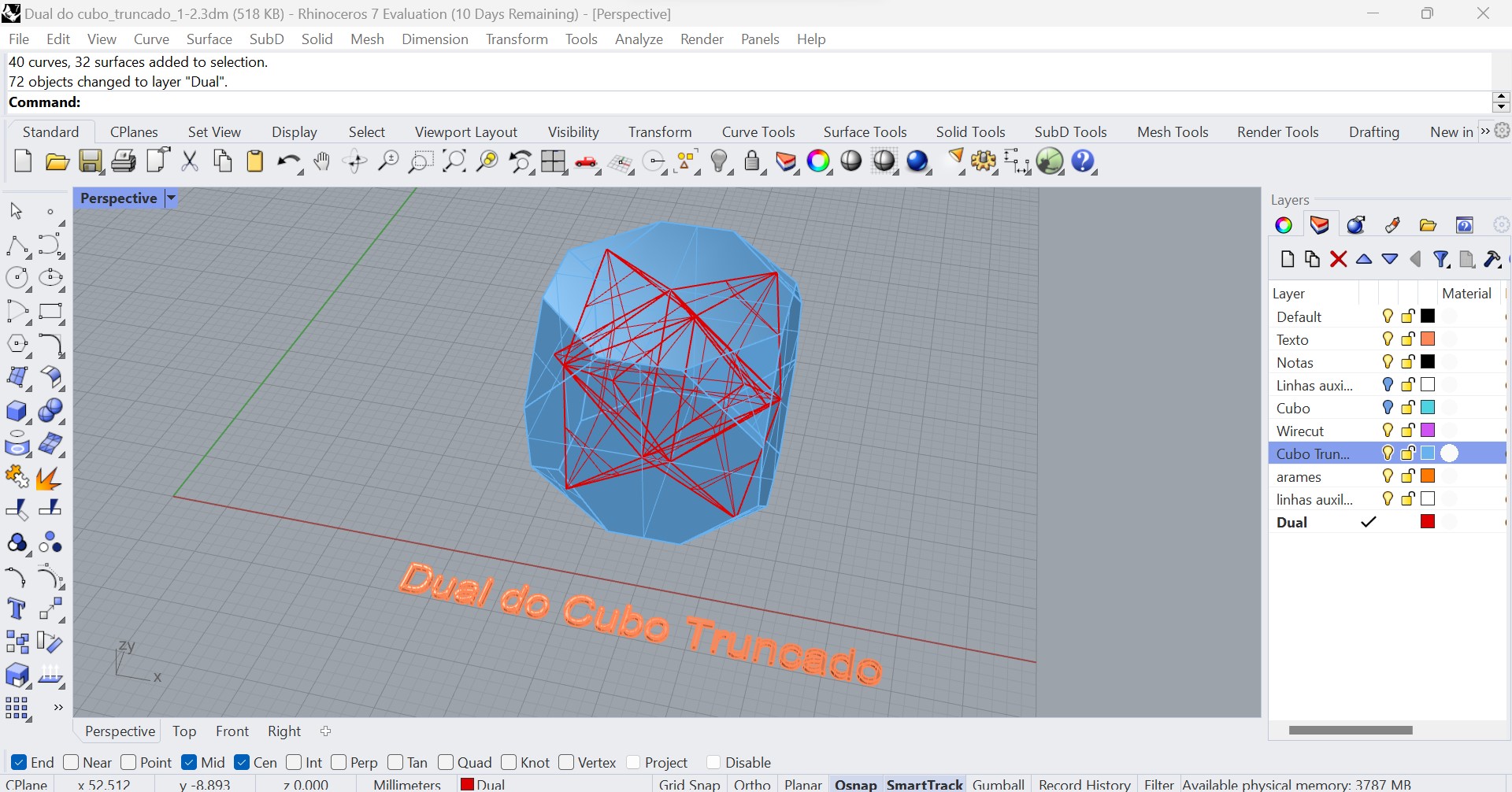
Task: Change the Wirecut layer magenta color swatch
Action: point(1428,431)
